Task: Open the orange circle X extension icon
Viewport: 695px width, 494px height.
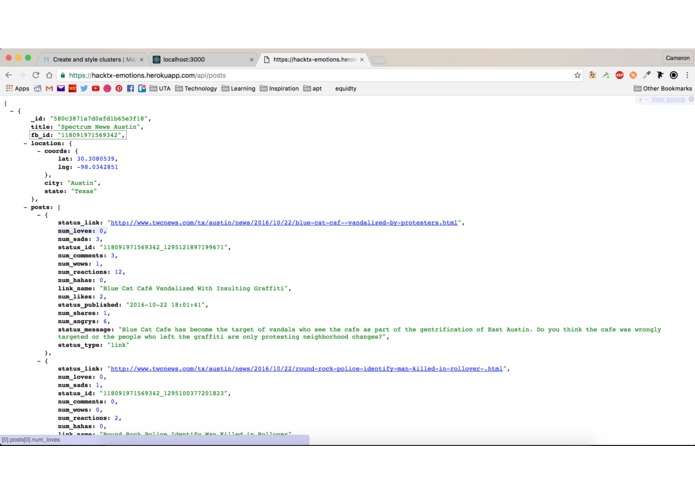Action: (633, 75)
